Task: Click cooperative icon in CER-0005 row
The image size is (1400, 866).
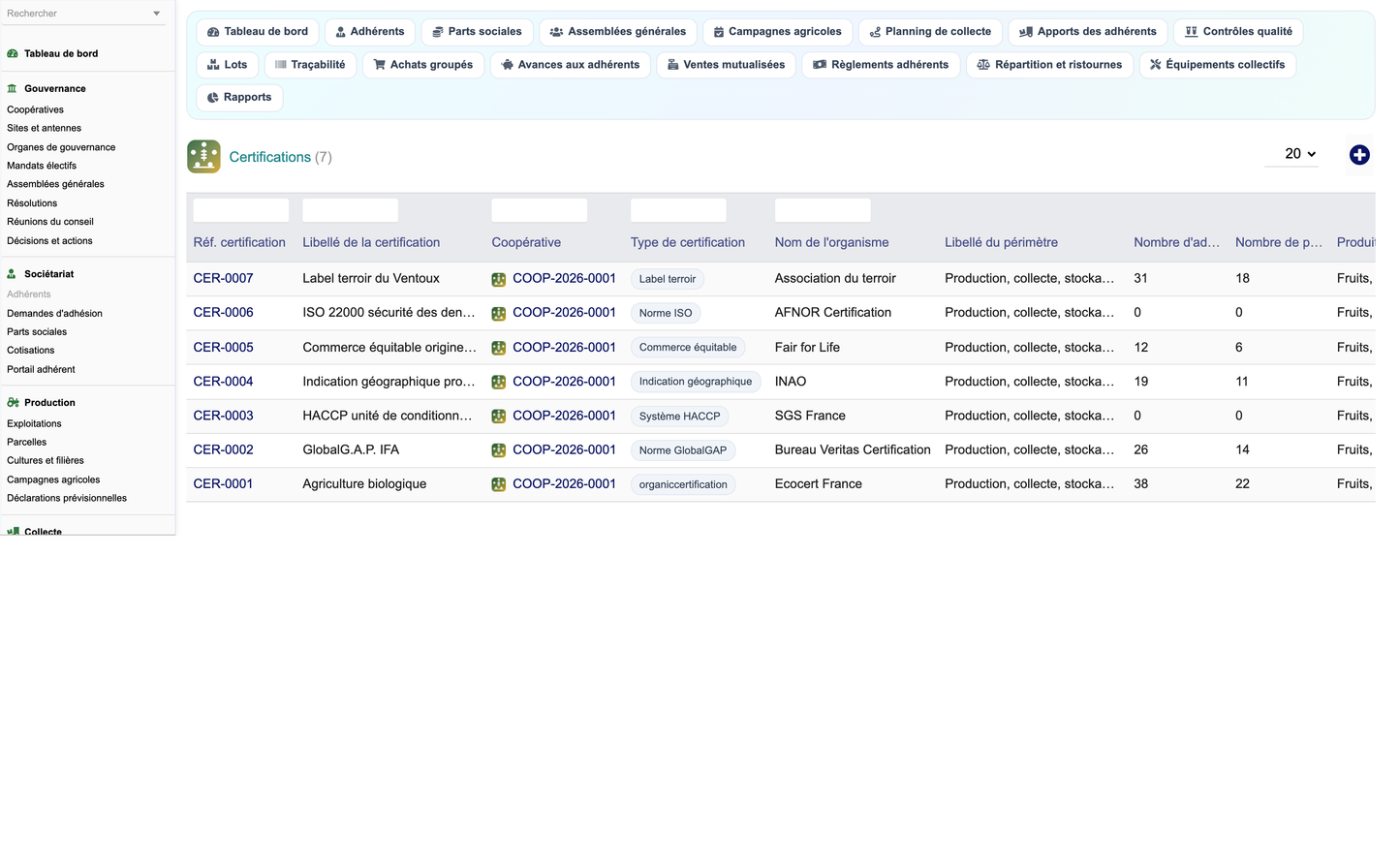Action: [499, 348]
